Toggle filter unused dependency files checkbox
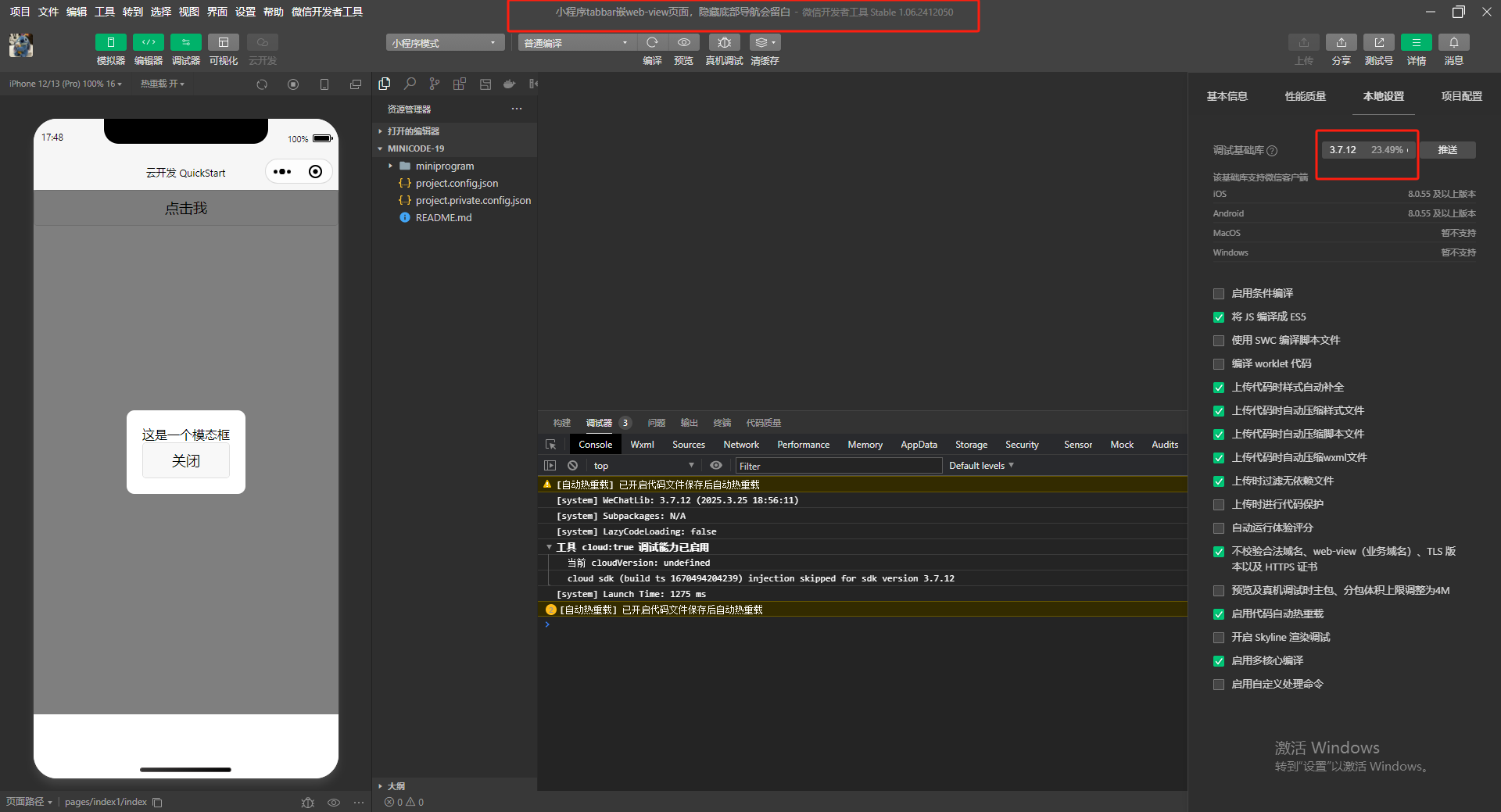The width and height of the screenshot is (1501, 812). coord(1218,481)
